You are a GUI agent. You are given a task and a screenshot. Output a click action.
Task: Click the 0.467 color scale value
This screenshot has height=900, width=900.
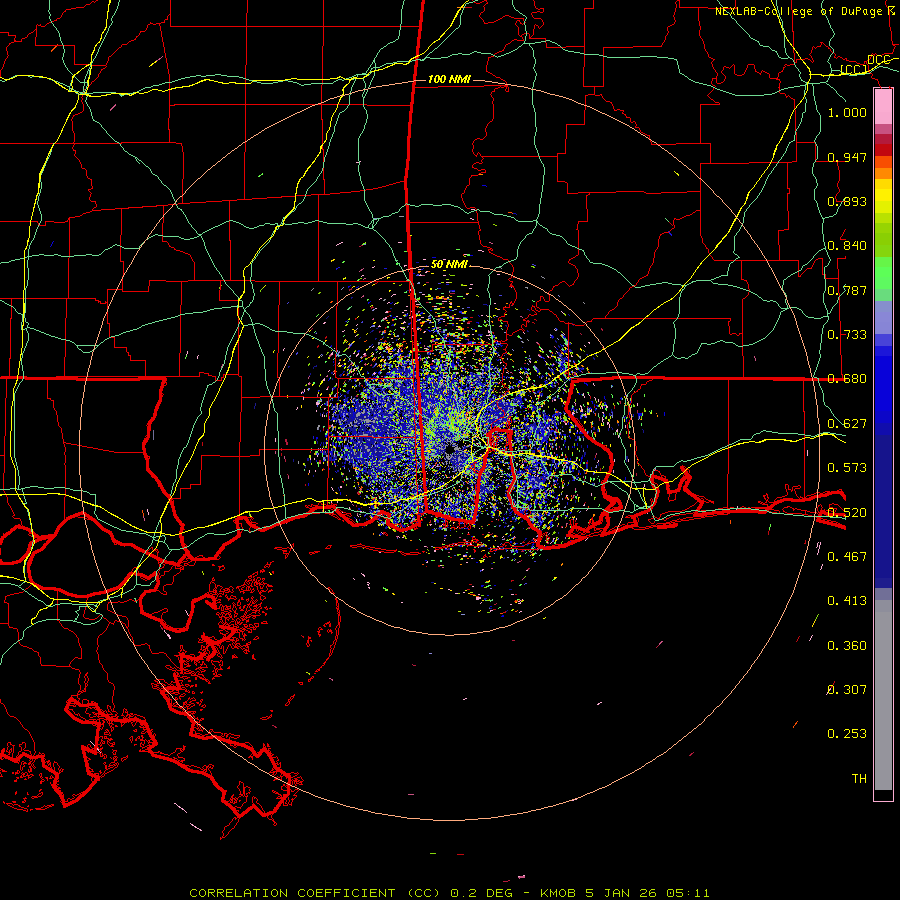pos(847,556)
